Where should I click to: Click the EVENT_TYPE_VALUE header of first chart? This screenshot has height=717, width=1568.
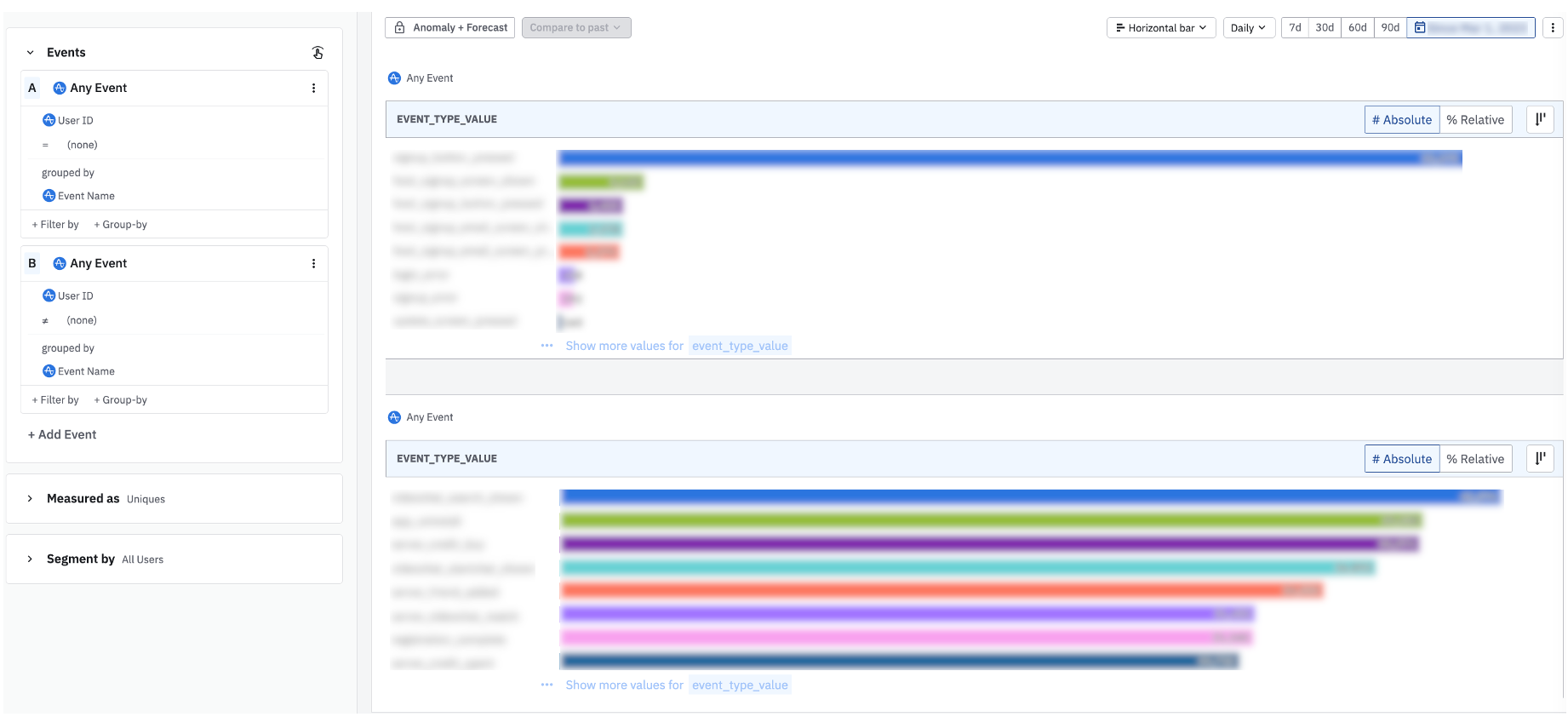447,120
